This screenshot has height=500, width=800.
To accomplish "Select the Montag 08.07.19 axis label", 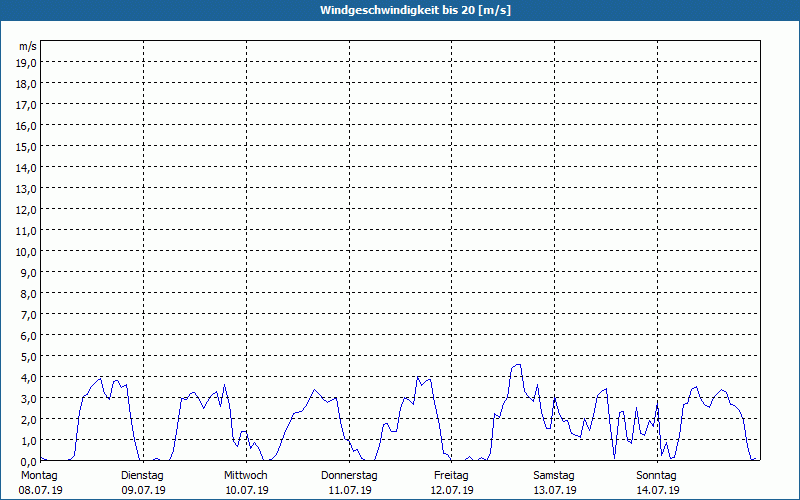I will pos(40,483).
